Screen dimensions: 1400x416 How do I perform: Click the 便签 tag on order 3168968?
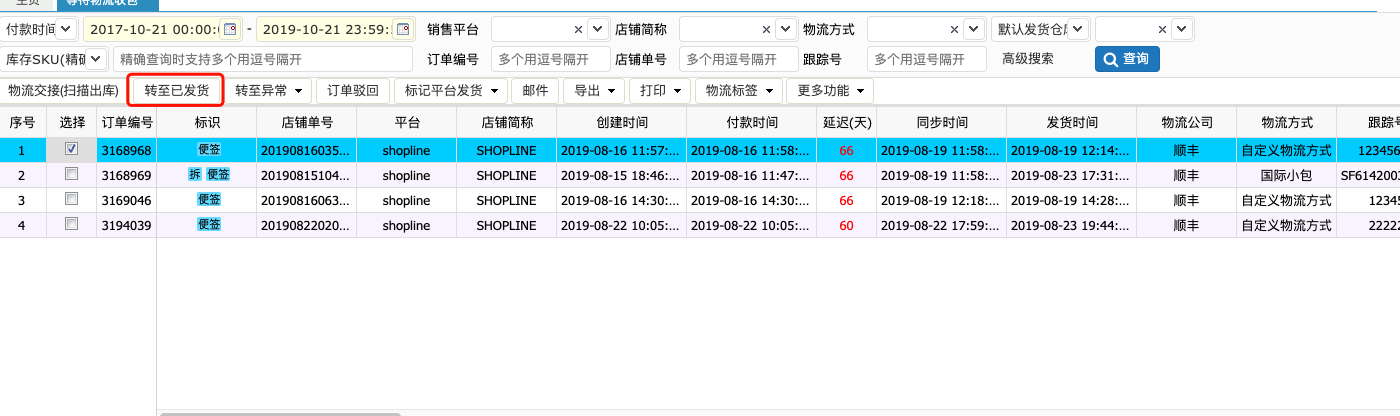(208, 149)
